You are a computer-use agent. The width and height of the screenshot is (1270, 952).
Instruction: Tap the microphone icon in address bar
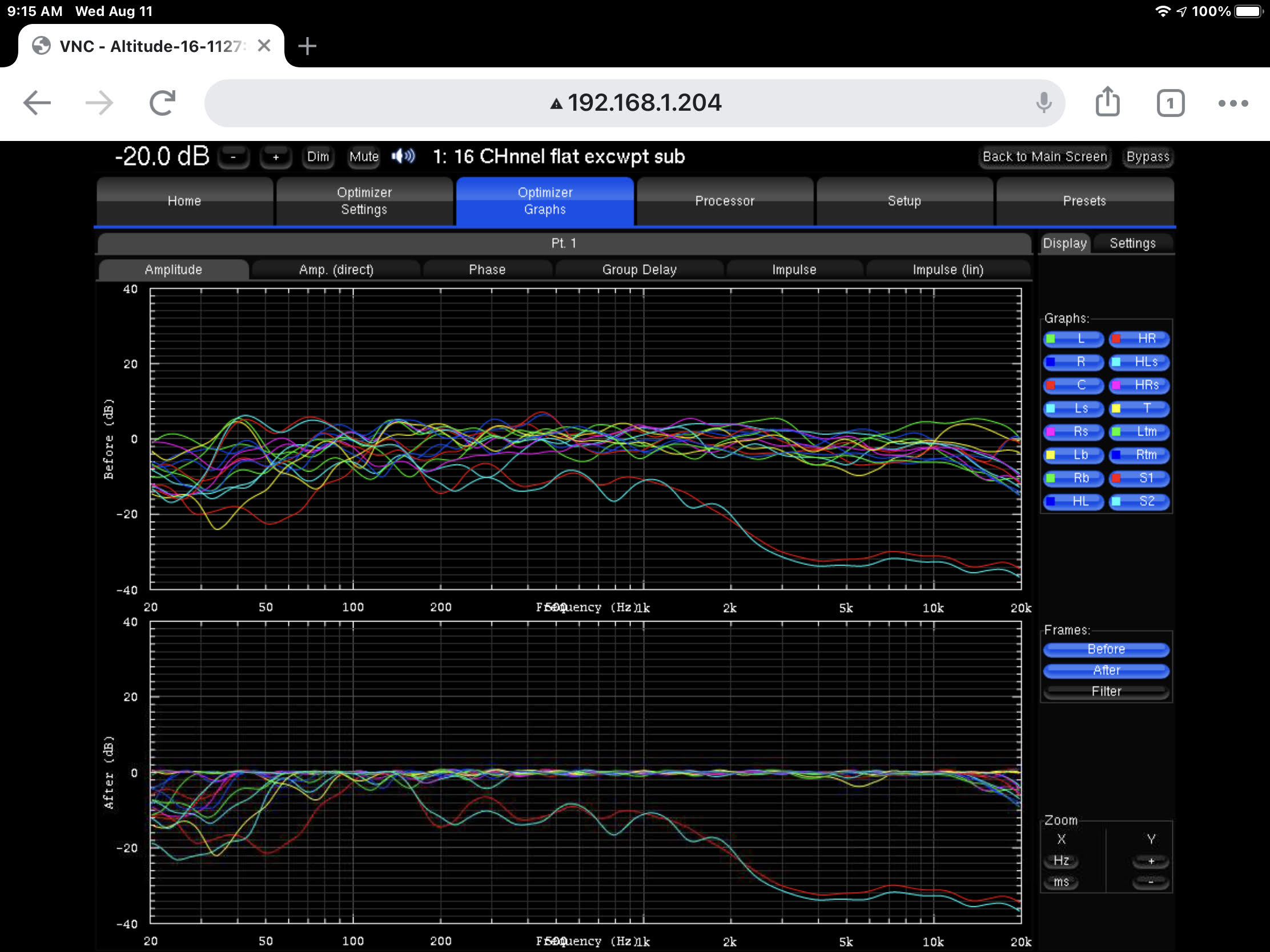tap(1044, 103)
